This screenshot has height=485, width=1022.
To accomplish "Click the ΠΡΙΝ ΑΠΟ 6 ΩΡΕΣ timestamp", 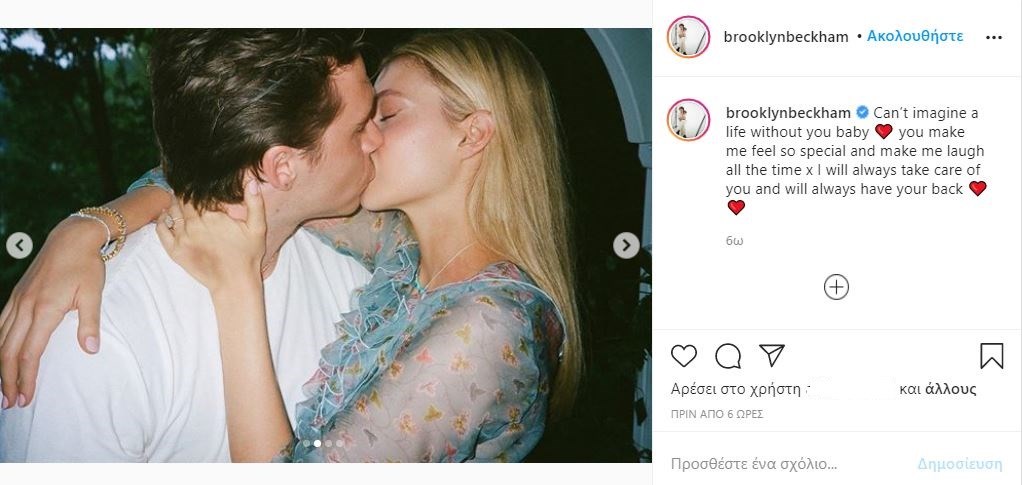I will point(716,412).
